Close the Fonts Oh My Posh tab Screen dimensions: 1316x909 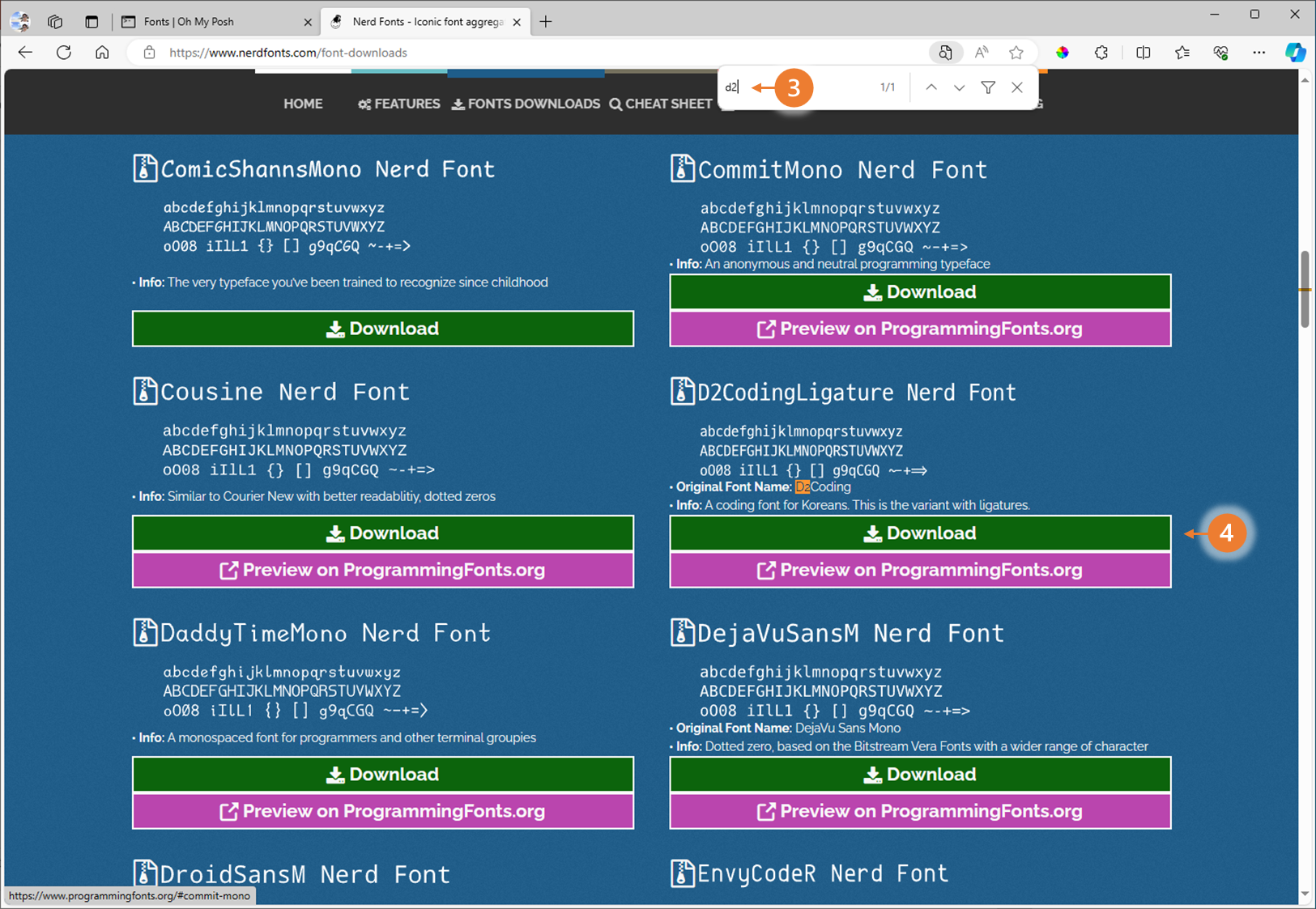pyautogui.click(x=308, y=22)
